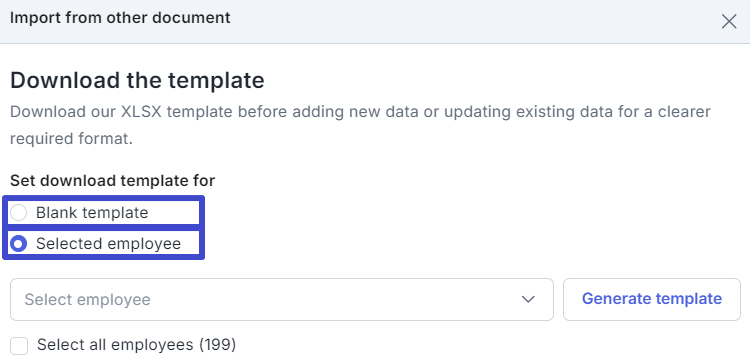Tick the Select all employees checkbox
Screen dimensions: 750x360
(19, 345)
